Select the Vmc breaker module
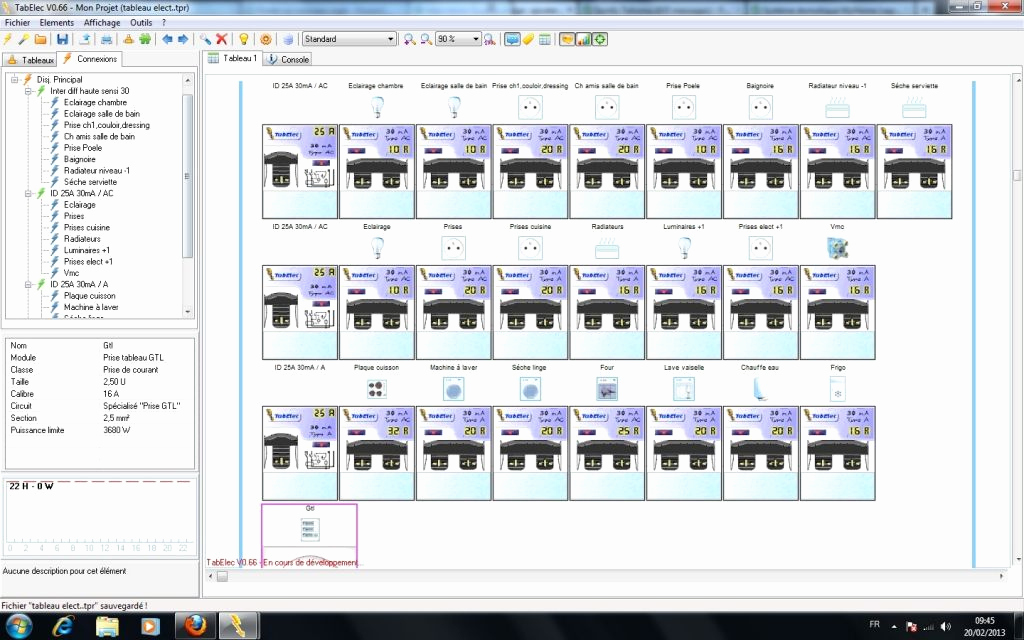1024x640 pixels. coord(838,312)
